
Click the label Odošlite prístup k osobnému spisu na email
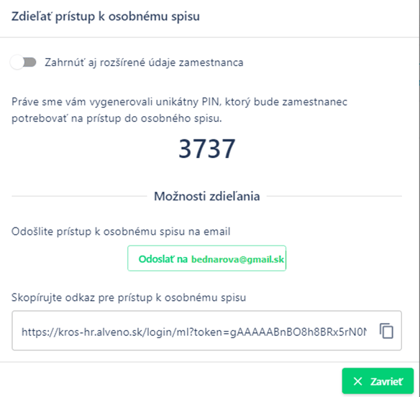pyautogui.click(x=121, y=231)
